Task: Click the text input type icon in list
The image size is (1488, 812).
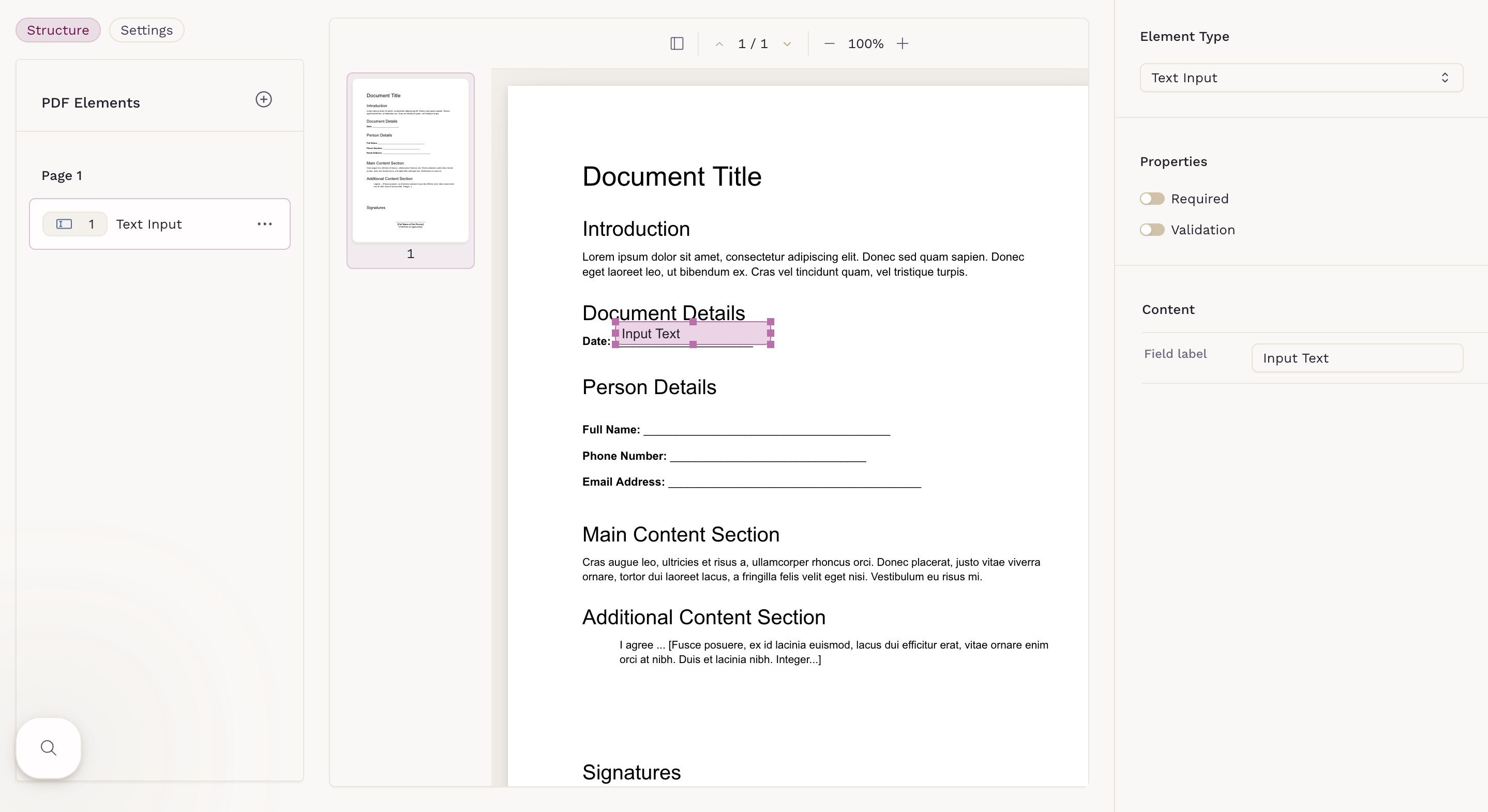Action: 64,224
